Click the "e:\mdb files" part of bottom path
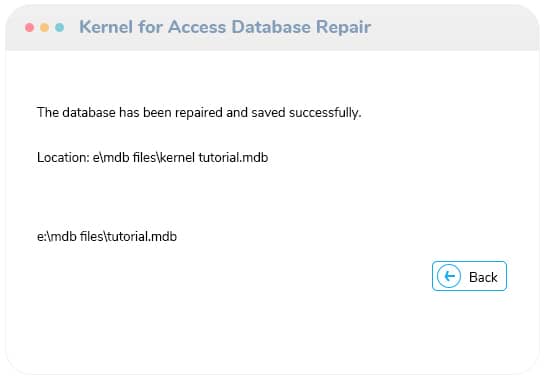Screen dimensions: 545x380 [x=70, y=237]
